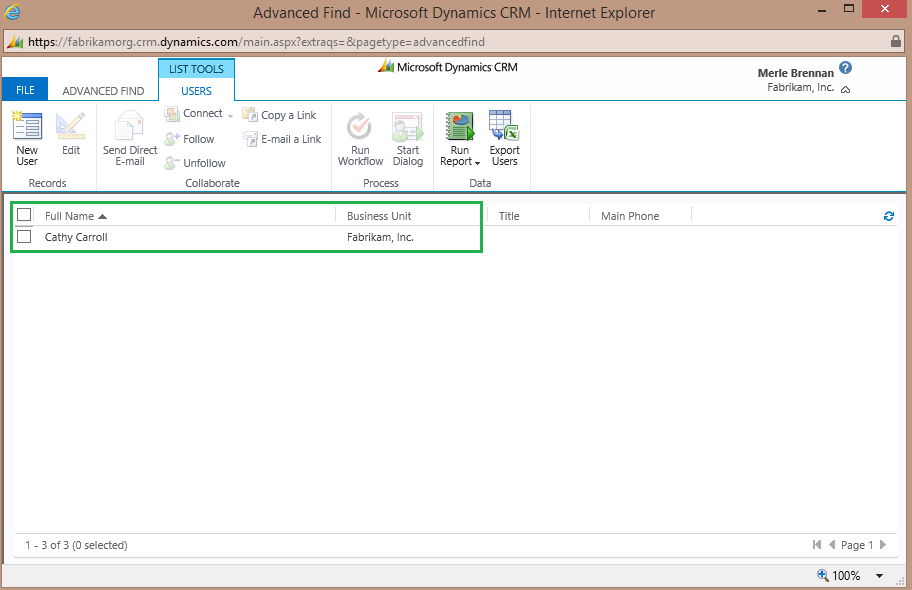Click the Edit record icon
The height and width of the screenshot is (590, 912).
coord(70,128)
